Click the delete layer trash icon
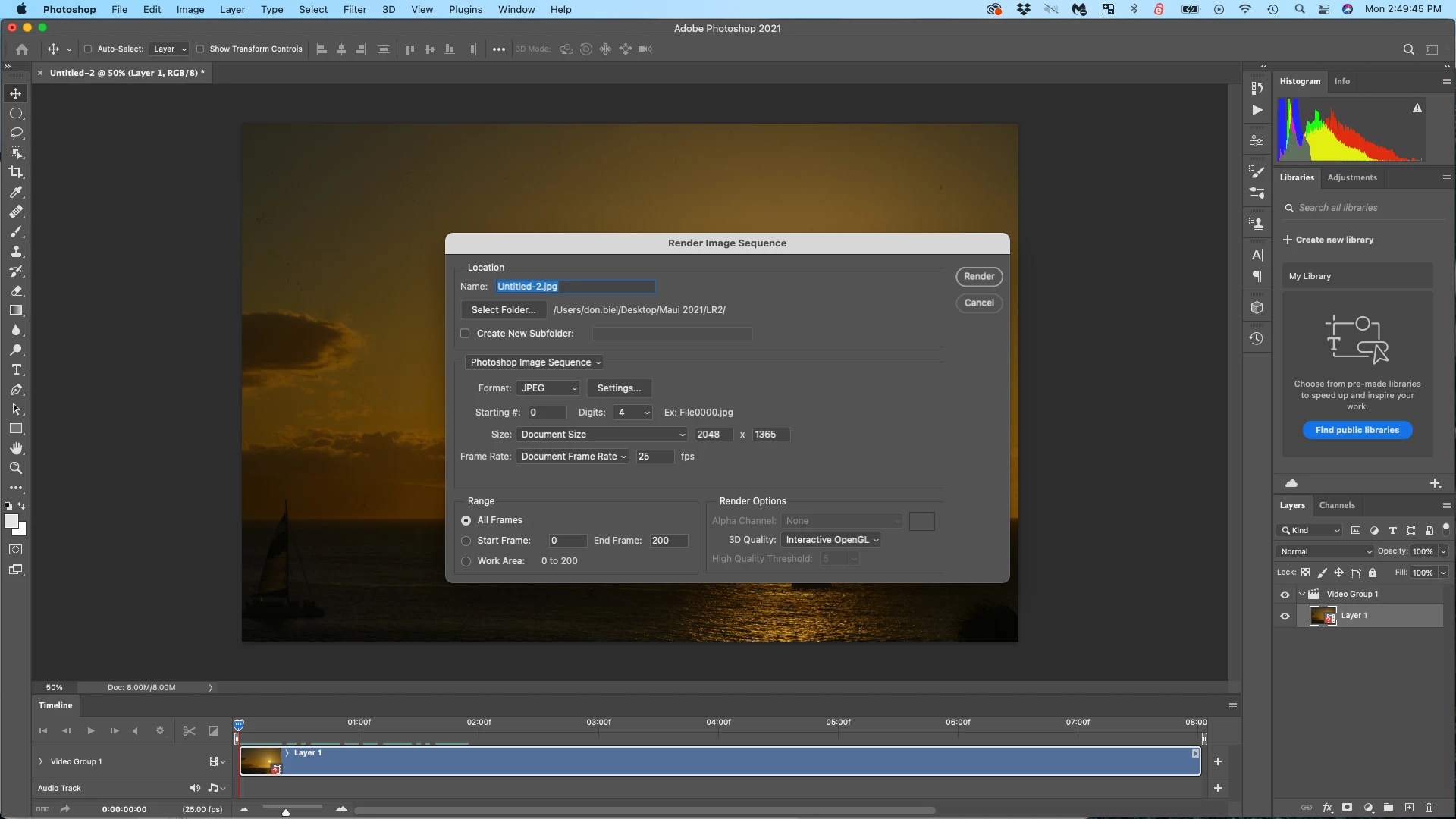1456x819 pixels. [1429, 808]
